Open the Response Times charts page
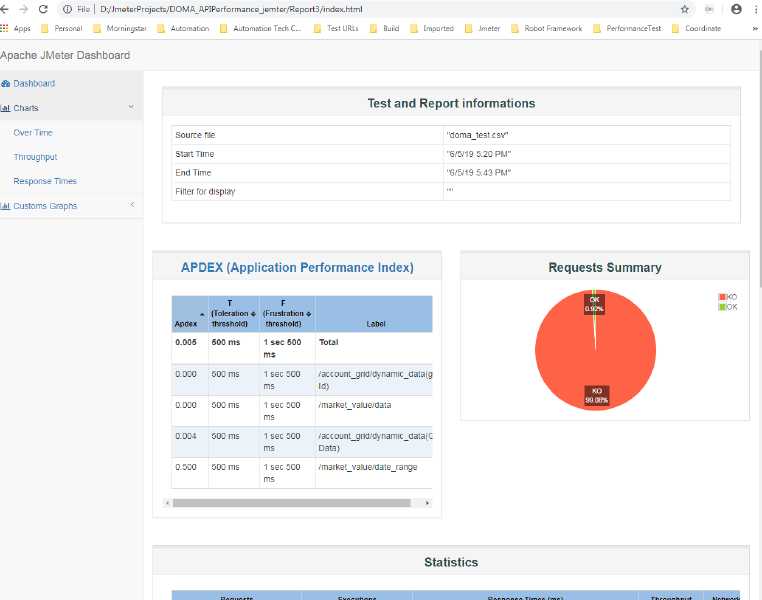 (x=45, y=181)
